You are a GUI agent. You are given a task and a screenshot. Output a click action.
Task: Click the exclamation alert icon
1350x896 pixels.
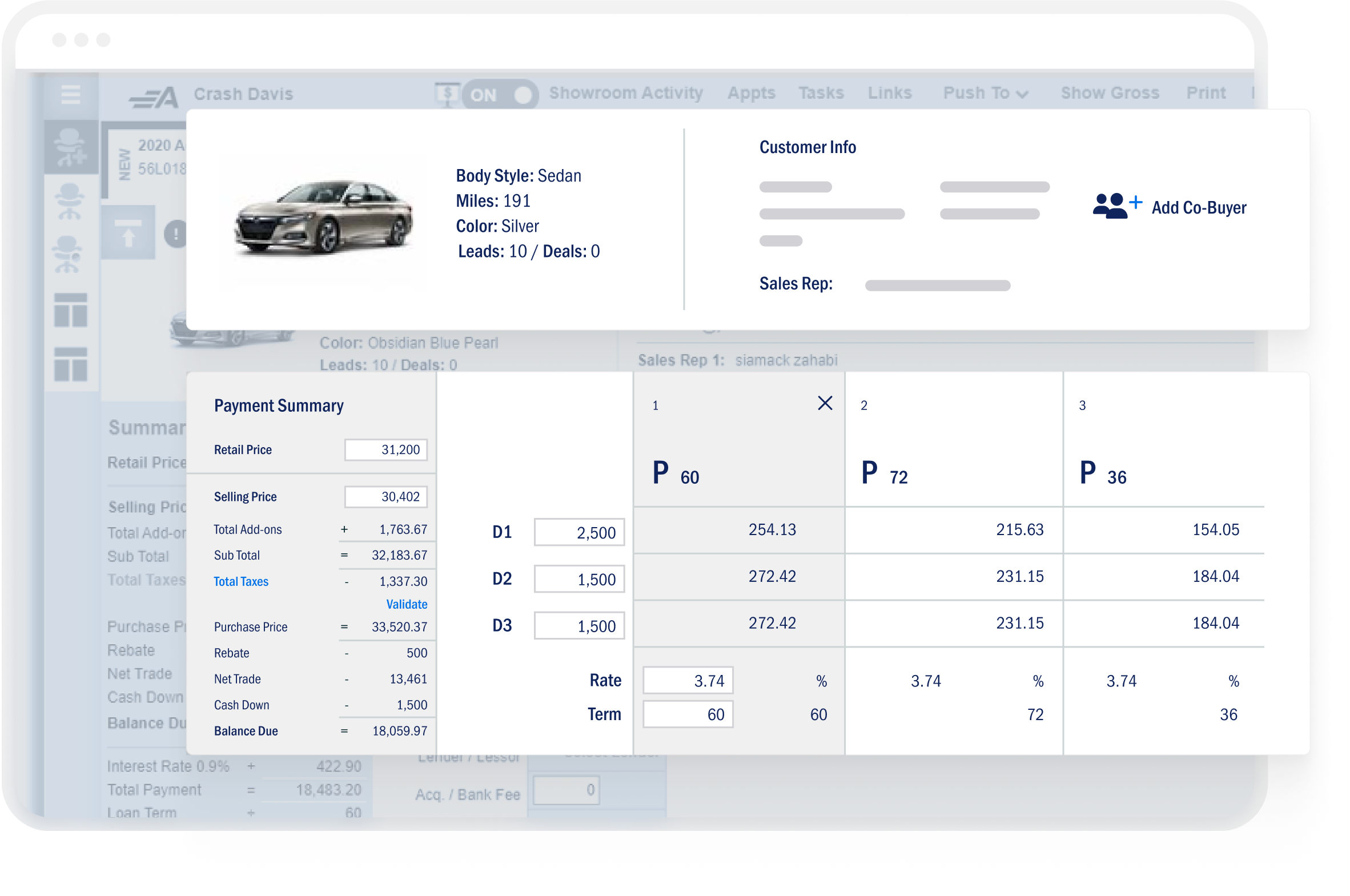pyautogui.click(x=175, y=234)
